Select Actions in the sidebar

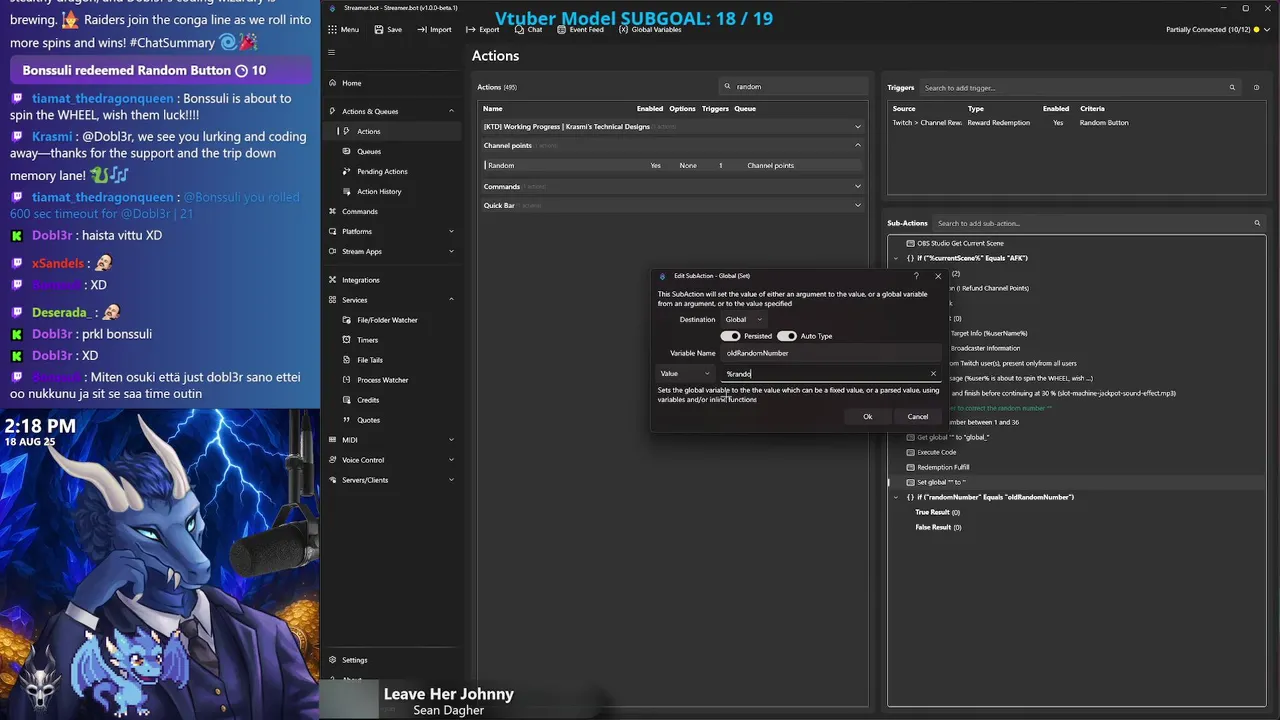368,131
